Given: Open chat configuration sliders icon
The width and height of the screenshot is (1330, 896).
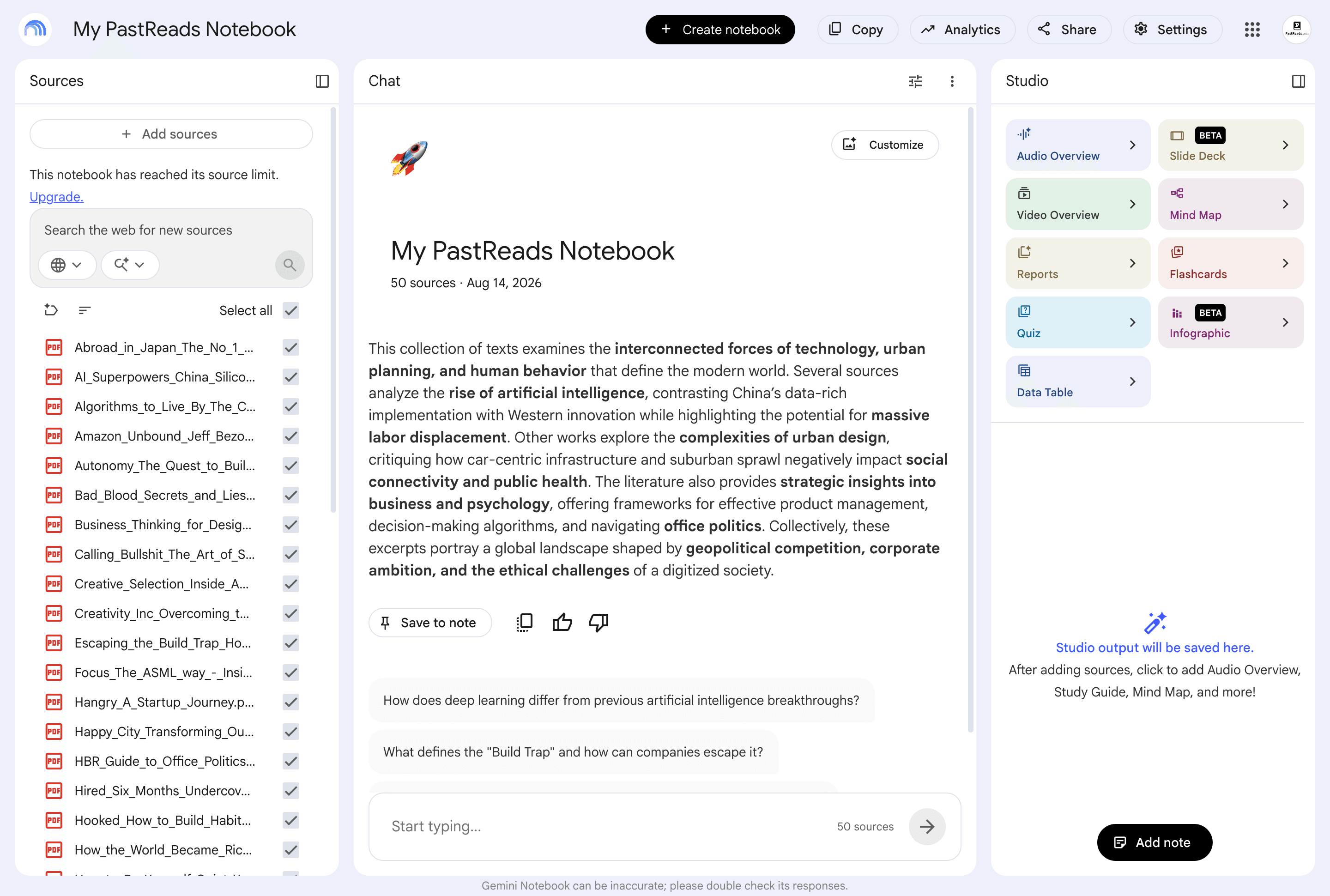Looking at the screenshot, I should [x=915, y=81].
